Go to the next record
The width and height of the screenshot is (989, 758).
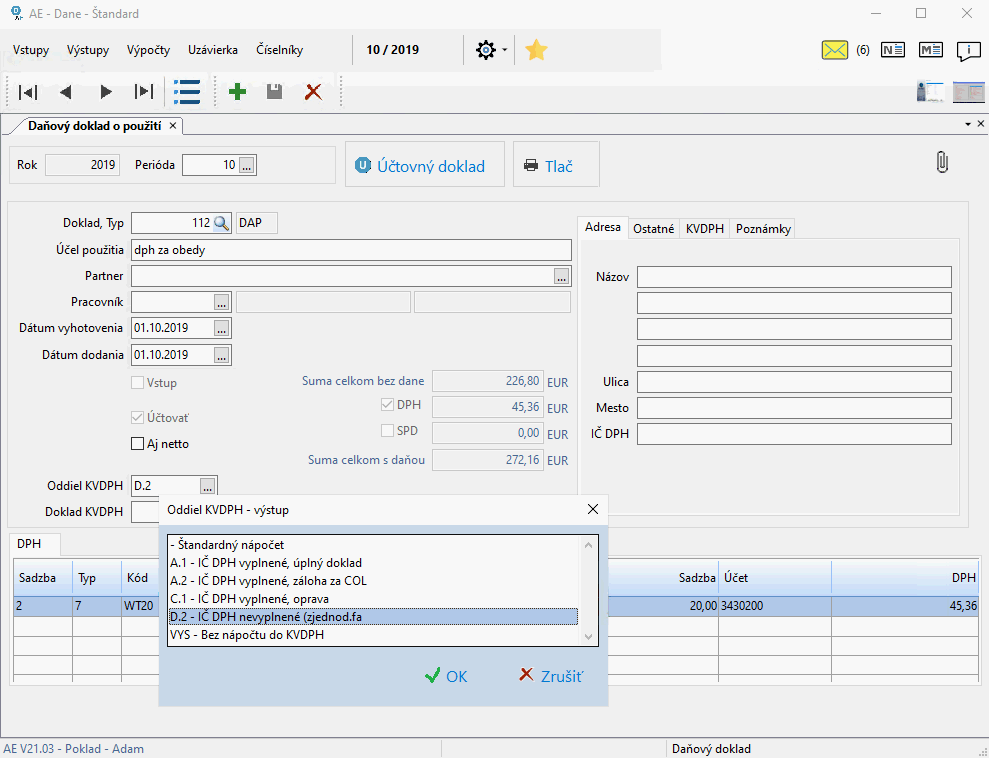(x=105, y=92)
